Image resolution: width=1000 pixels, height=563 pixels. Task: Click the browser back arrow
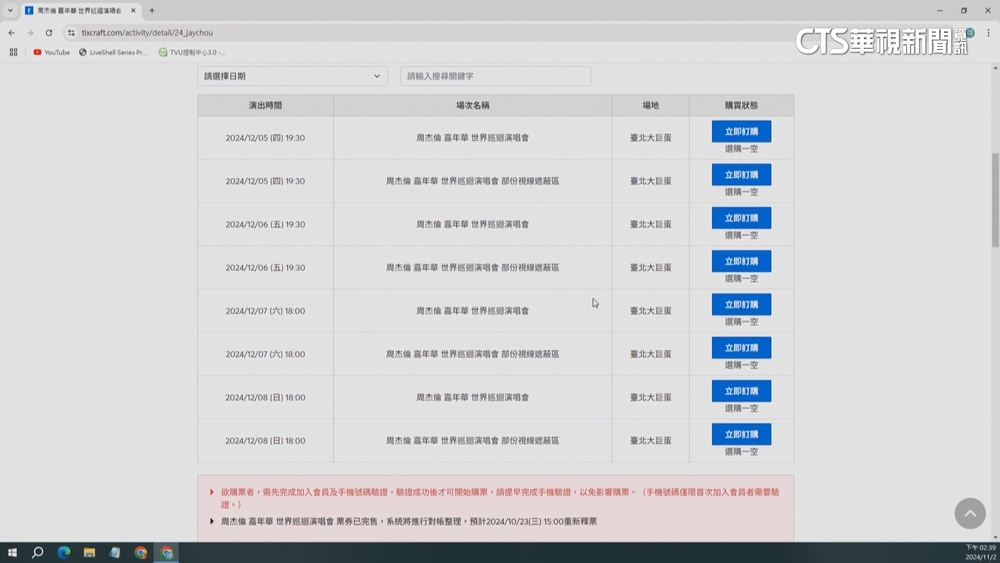pyautogui.click(x=11, y=33)
